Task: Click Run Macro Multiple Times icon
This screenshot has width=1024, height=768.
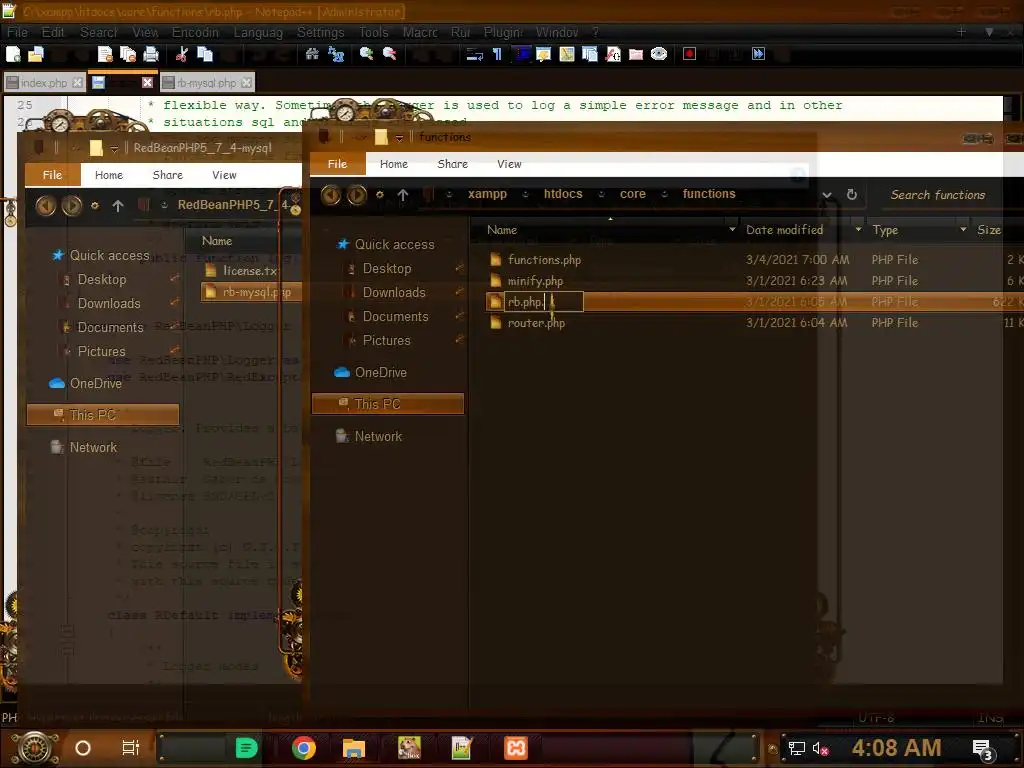Action: 758,54
